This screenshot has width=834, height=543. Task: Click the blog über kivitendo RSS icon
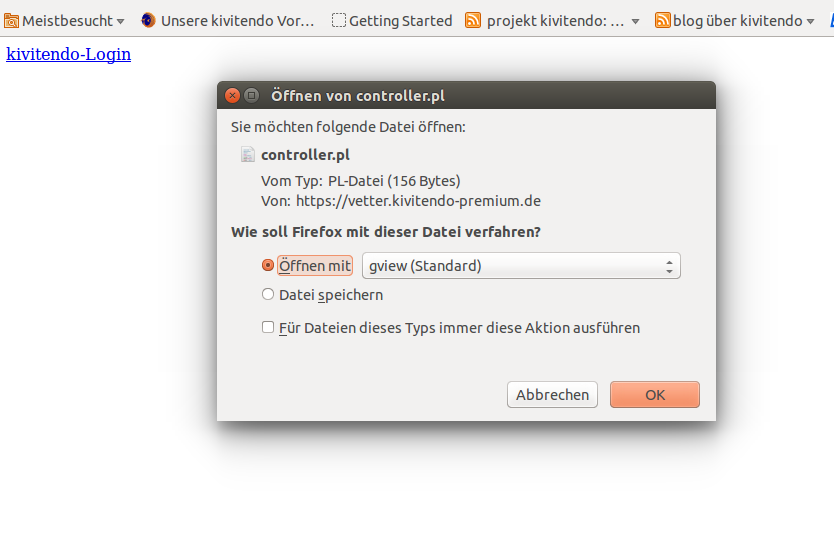click(x=662, y=20)
